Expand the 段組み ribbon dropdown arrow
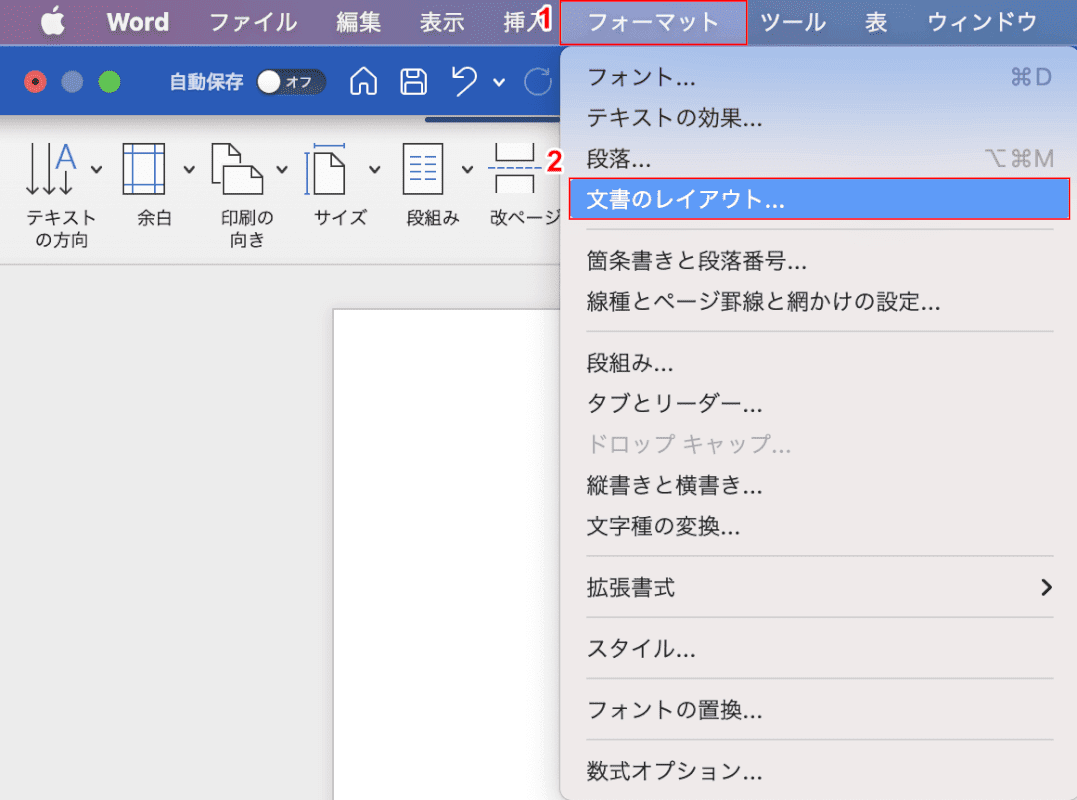 pos(467,169)
